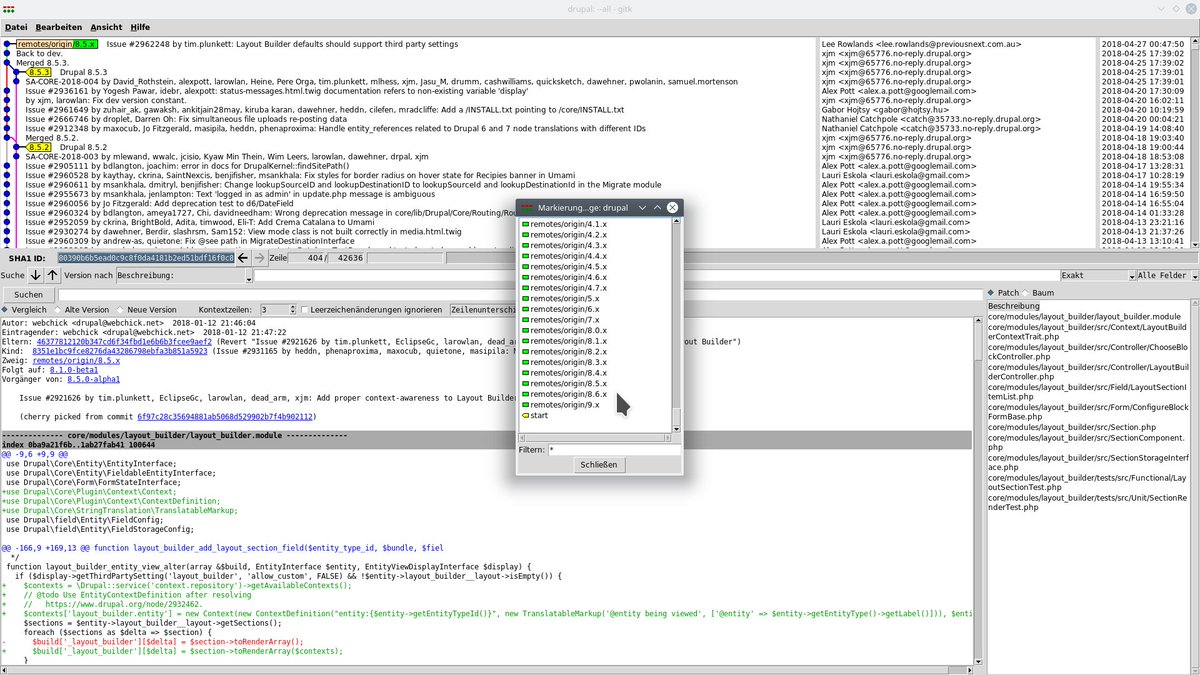Click the dialog's vertical scrollbar thumb
This screenshot has width=1200, height=675.
click(676, 416)
